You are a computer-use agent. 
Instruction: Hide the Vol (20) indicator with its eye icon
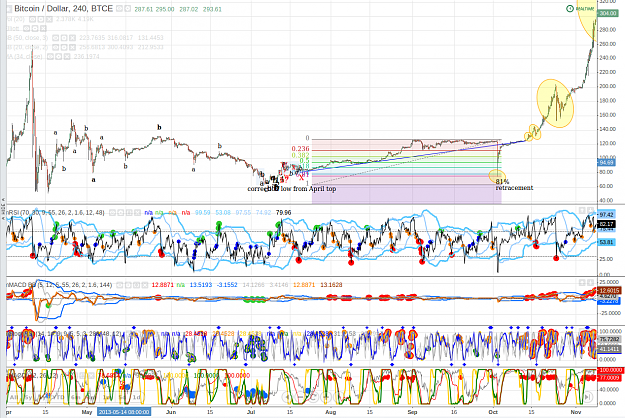tap(32, 19)
